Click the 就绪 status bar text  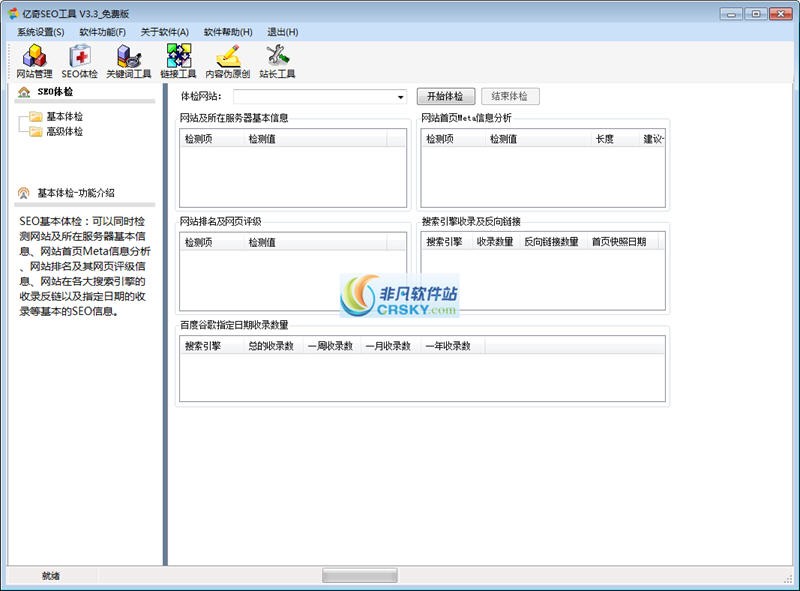[x=51, y=576]
